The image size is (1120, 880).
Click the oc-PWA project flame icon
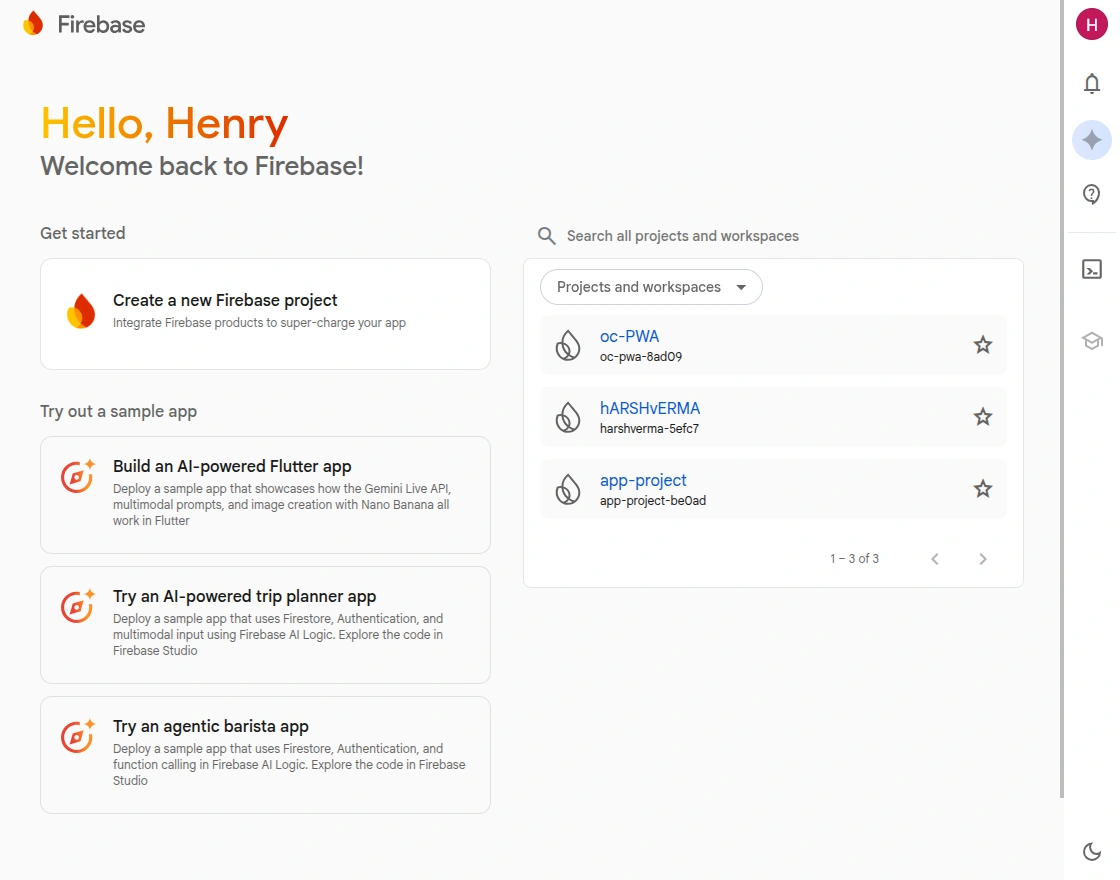(568, 346)
